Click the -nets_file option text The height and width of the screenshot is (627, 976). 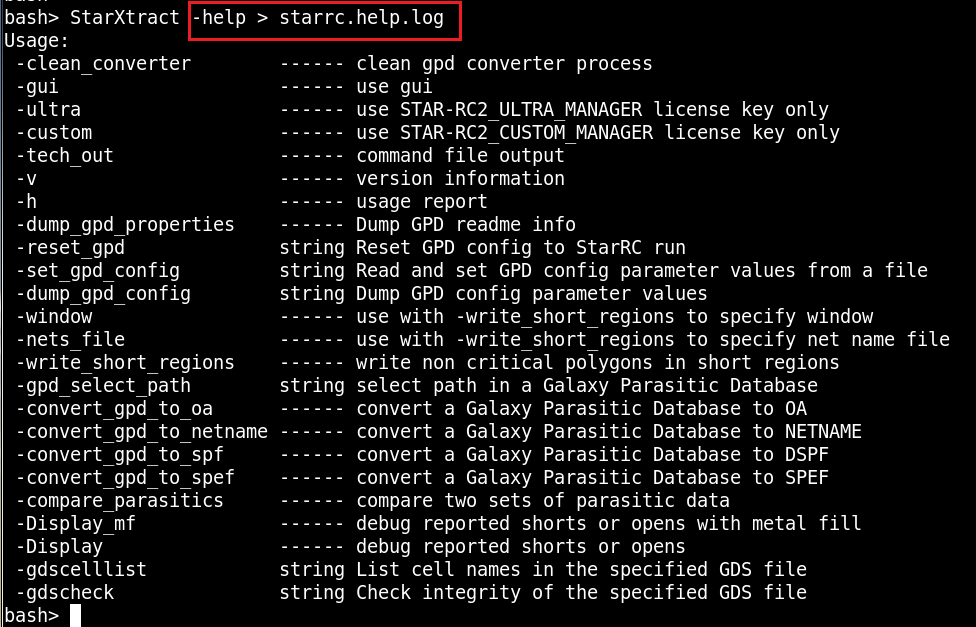(x=70, y=340)
